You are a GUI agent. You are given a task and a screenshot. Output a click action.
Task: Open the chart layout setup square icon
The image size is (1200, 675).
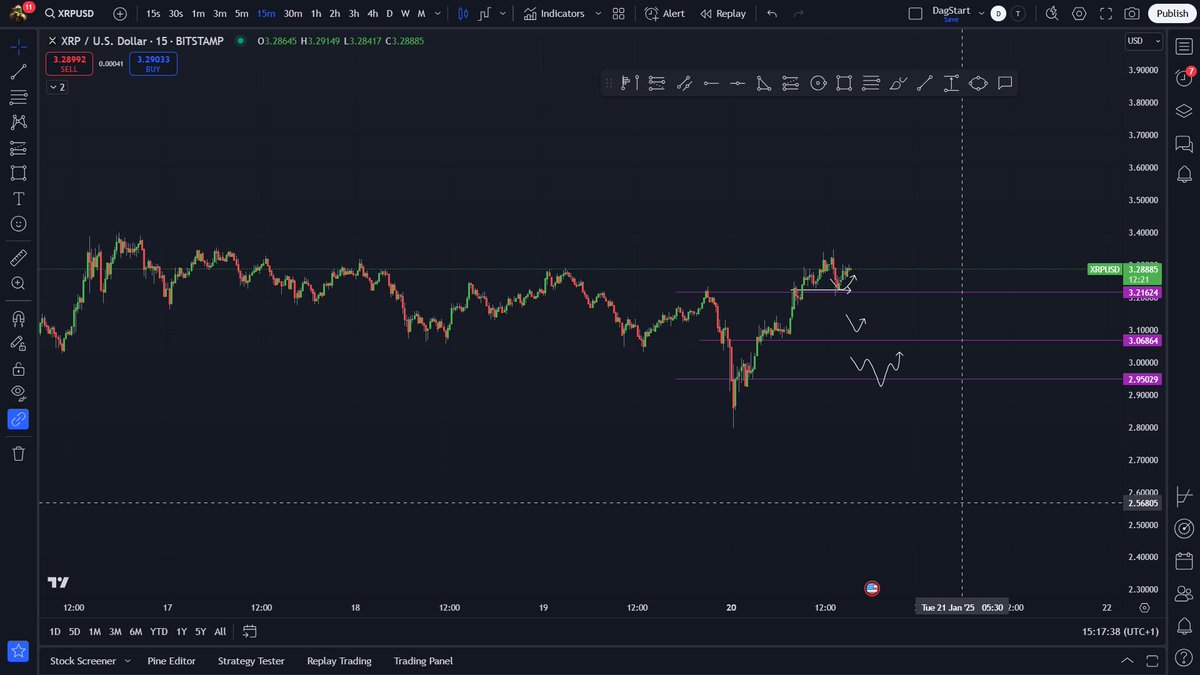point(915,14)
